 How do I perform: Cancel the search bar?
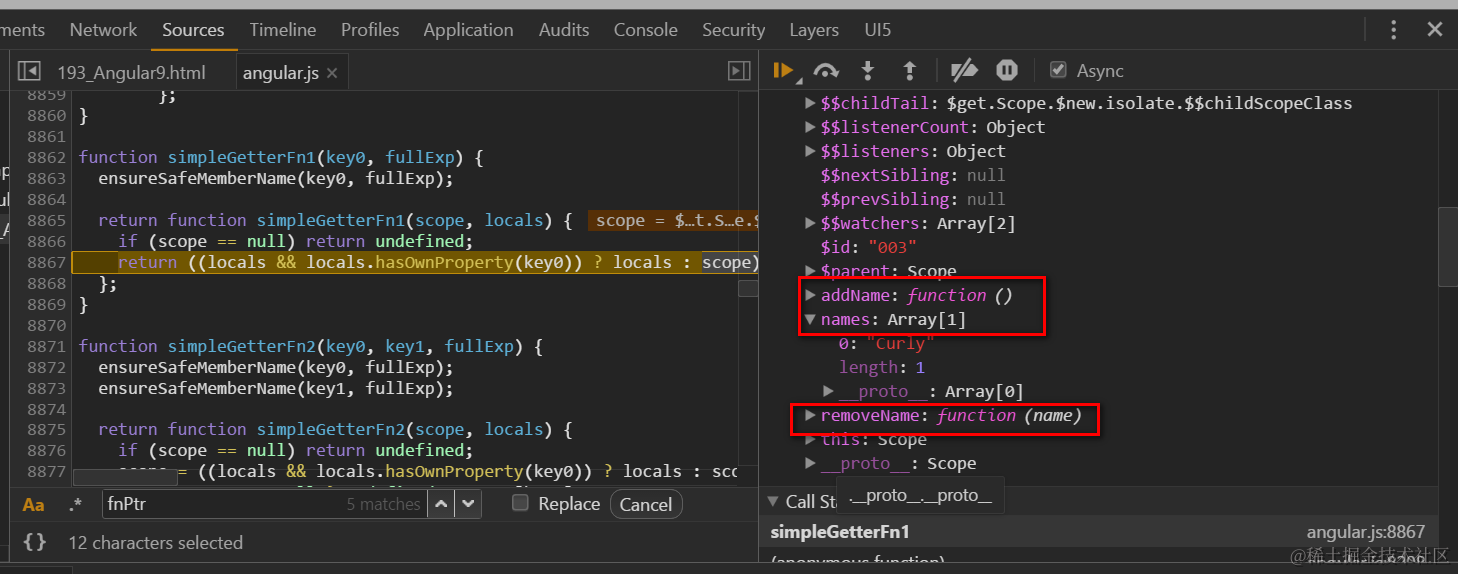[646, 504]
